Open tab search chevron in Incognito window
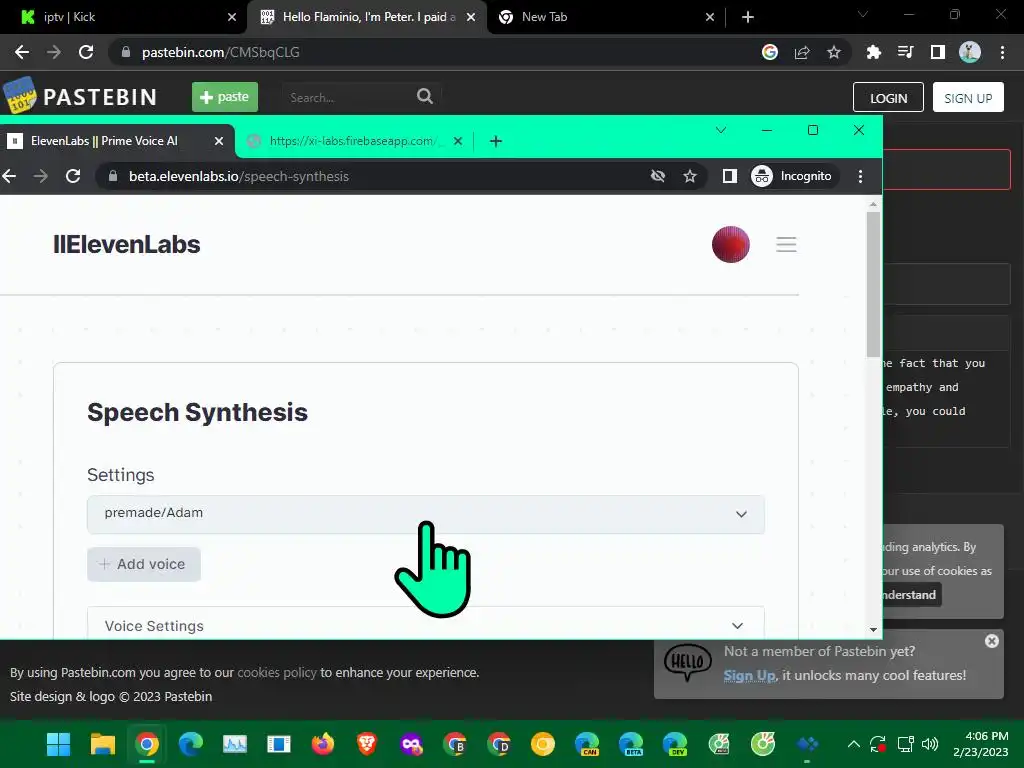1024x768 pixels. tap(721, 130)
